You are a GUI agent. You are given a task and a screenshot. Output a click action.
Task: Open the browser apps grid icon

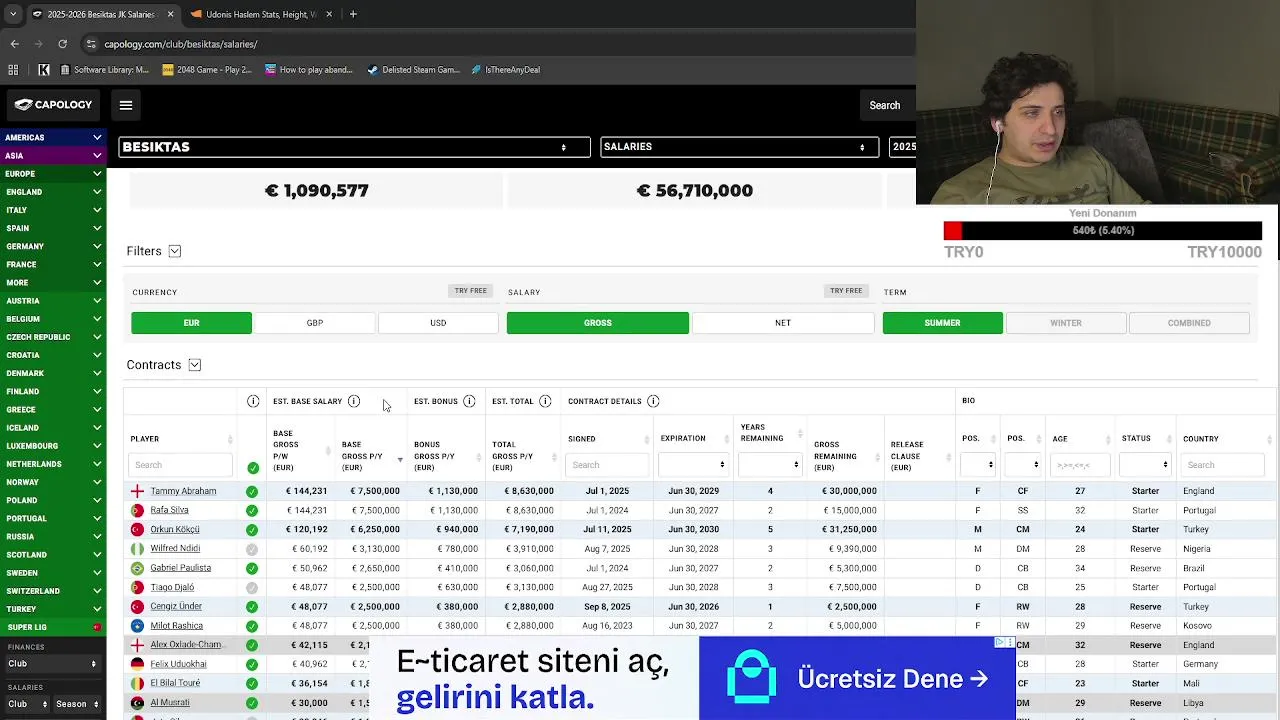click(13, 70)
